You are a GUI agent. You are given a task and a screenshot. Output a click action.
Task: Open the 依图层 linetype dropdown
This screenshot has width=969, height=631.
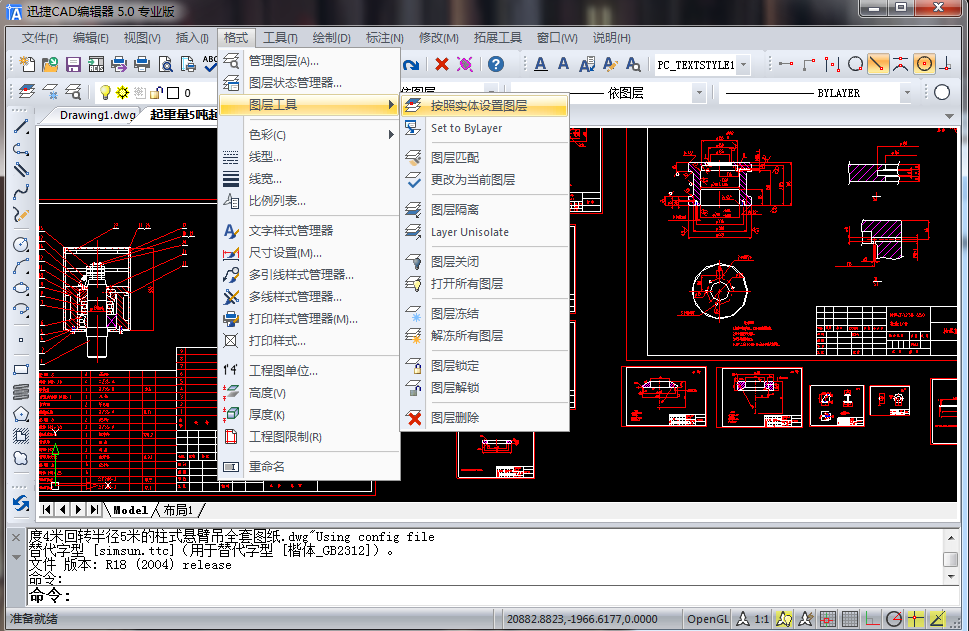tap(699, 93)
